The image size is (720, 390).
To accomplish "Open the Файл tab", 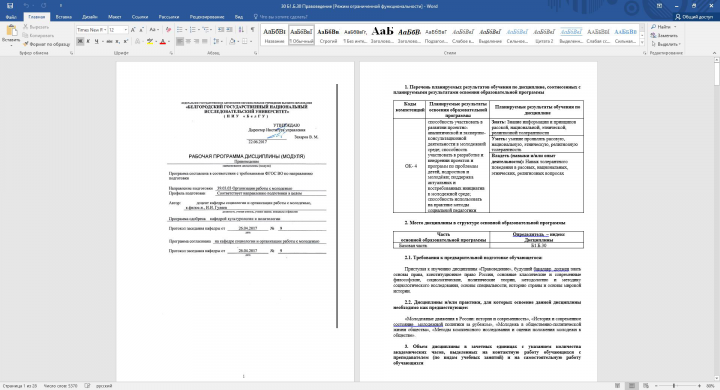I will 11,17.
